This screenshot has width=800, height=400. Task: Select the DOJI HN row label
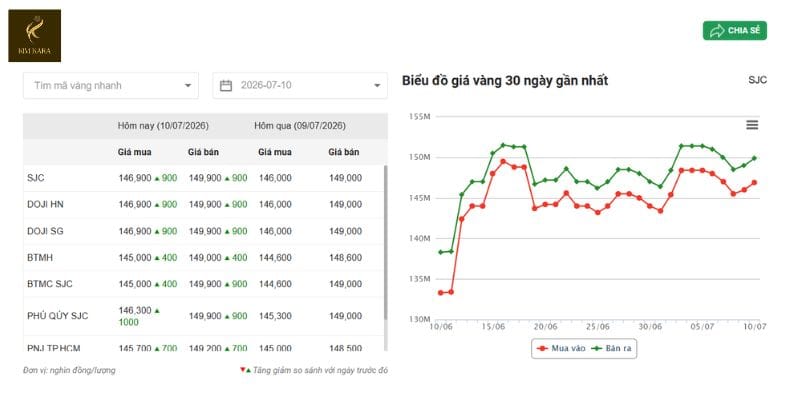pyautogui.click(x=45, y=205)
